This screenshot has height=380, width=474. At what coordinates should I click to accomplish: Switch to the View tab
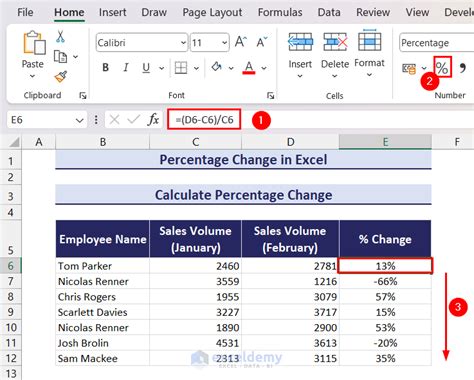pyautogui.click(x=417, y=12)
